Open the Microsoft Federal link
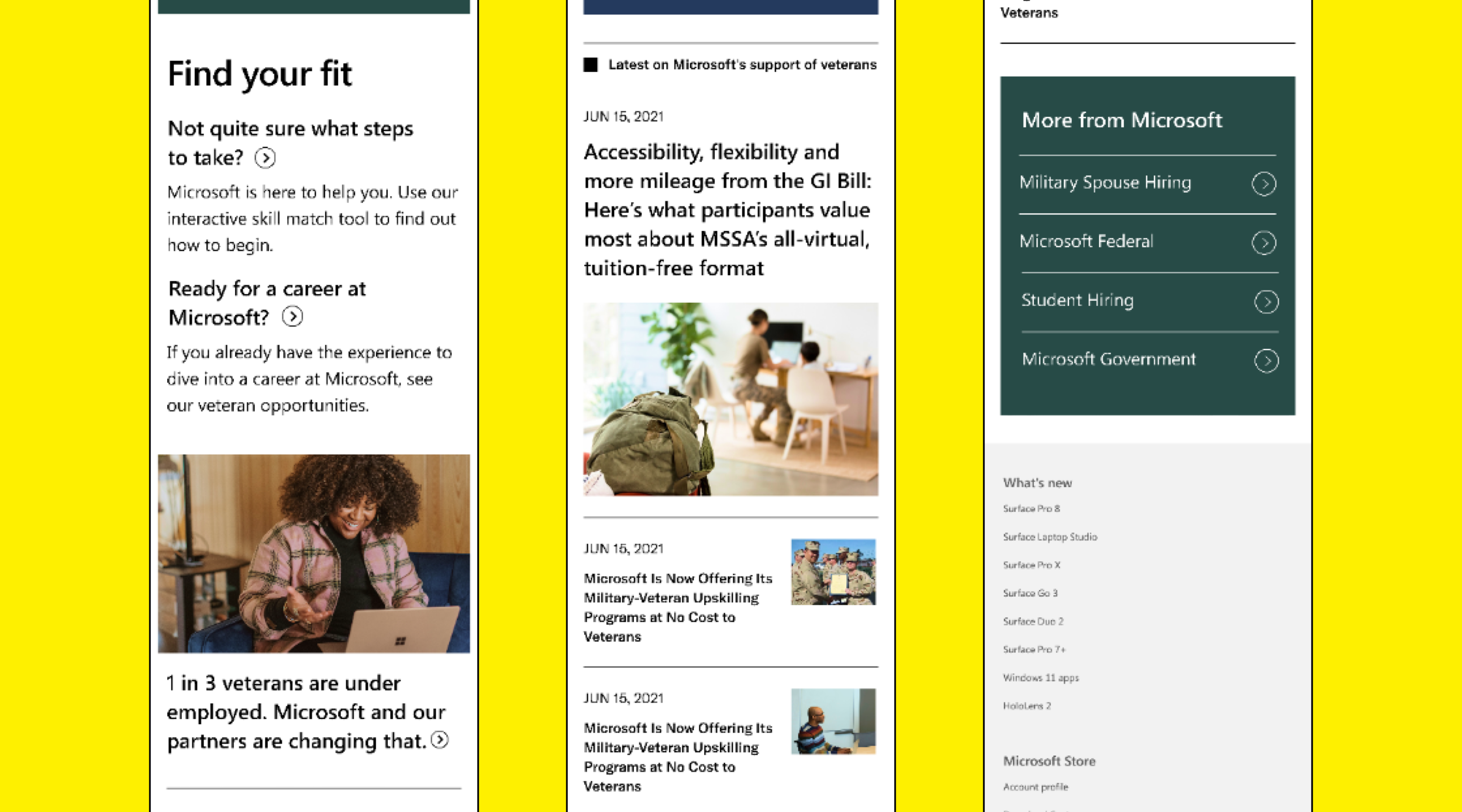This screenshot has width=1462, height=812. 1086,241
